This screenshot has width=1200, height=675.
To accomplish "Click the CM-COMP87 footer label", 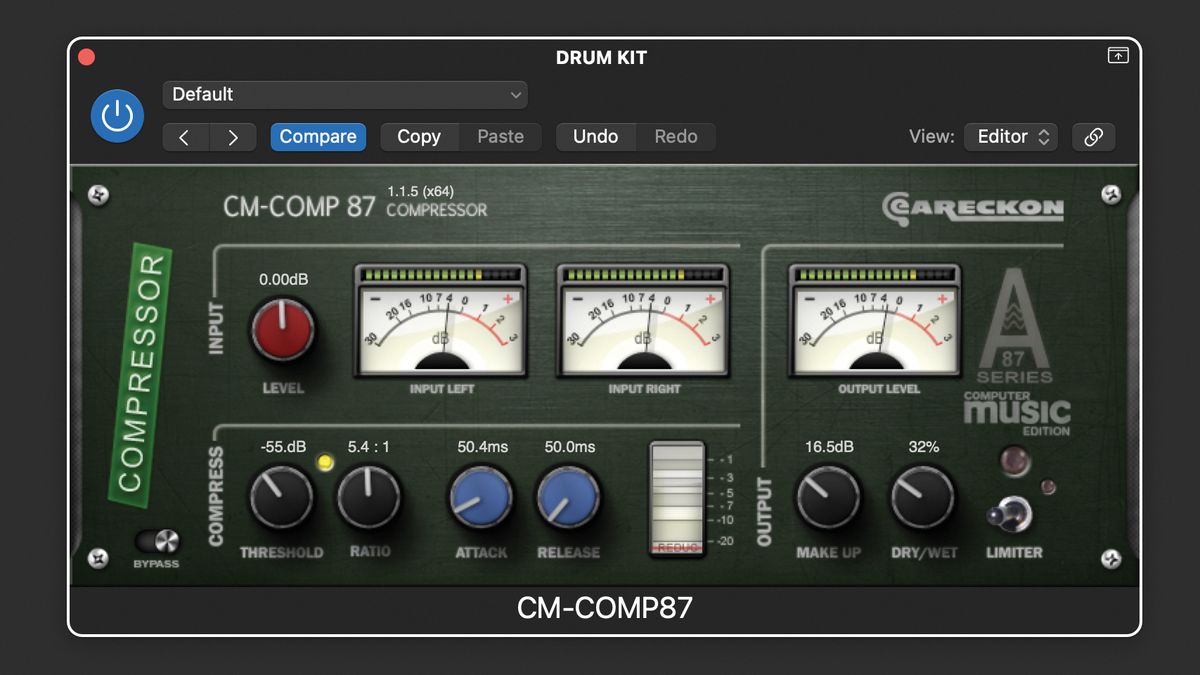I will click(x=604, y=608).
